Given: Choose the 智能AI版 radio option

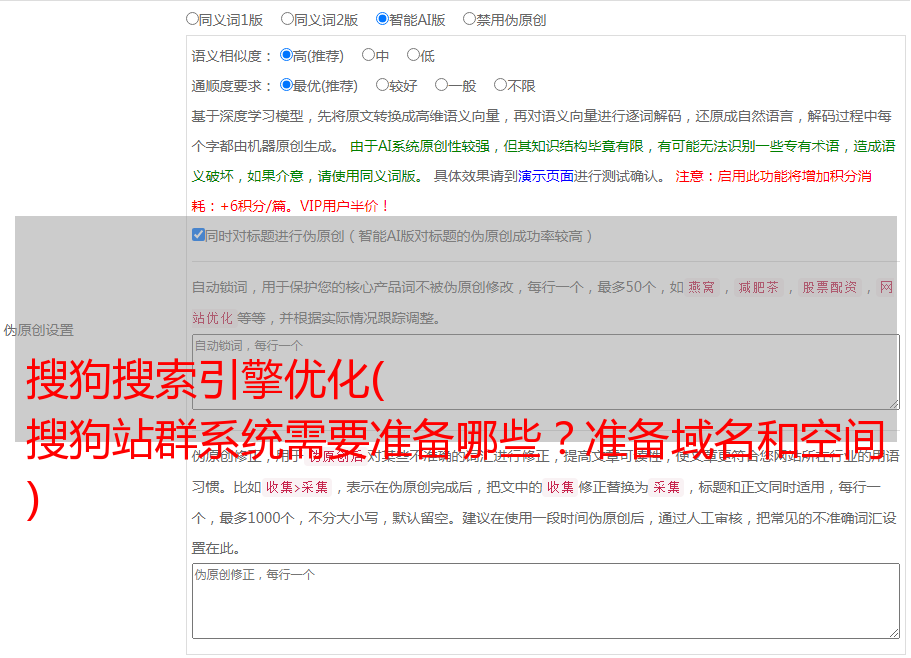Looking at the screenshot, I should [382, 19].
